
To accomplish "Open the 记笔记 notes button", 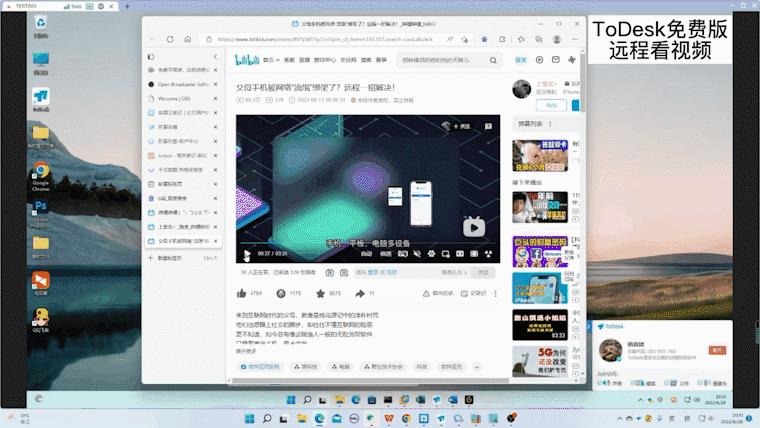I will (x=474, y=294).
